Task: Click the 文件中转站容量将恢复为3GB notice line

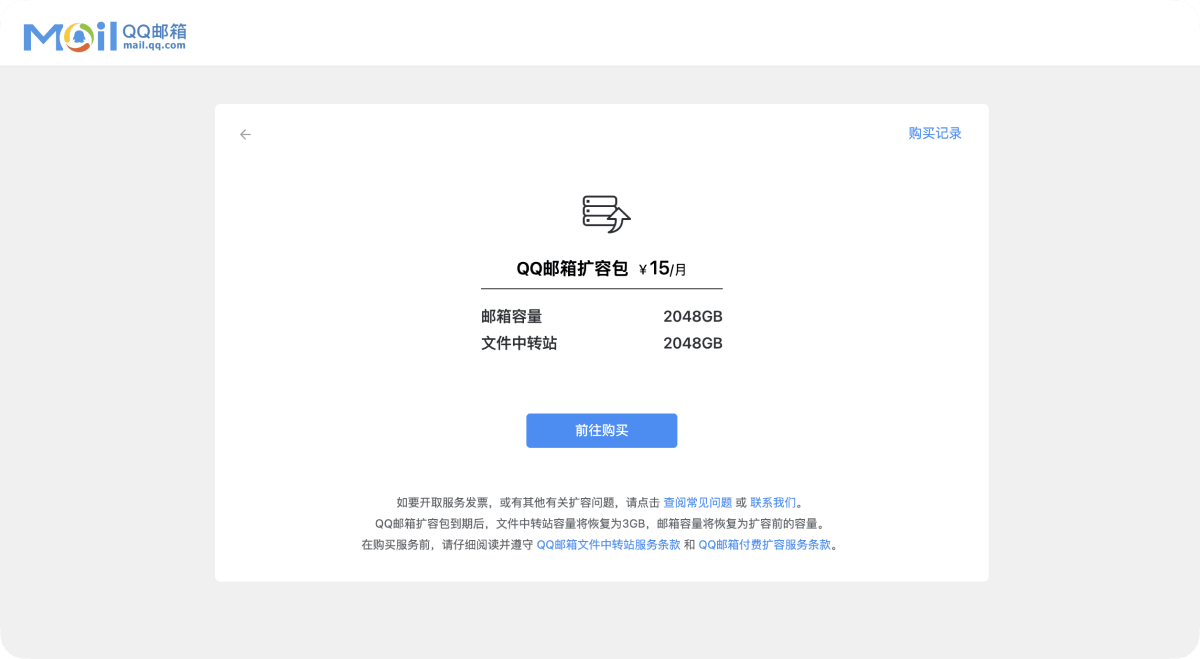Action: (600, 523)
